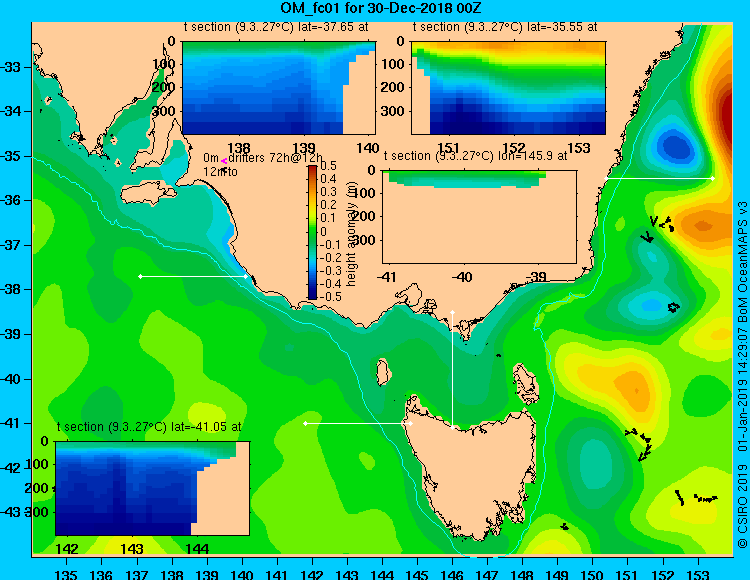This screenshot has width=750, height=580.
Task: Select the 't section lat=-41.05' inset title
Action: tap(149, 427)
